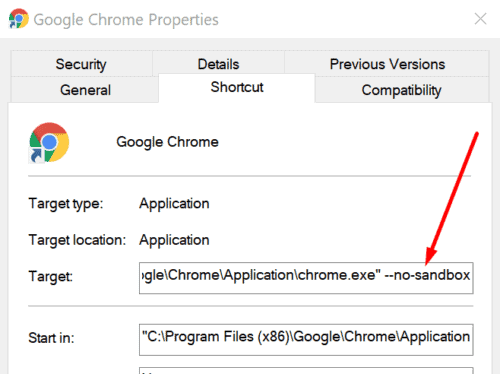500x374 pixels.
Task: Focus the partially visible field below Start in
Action: 306,371
